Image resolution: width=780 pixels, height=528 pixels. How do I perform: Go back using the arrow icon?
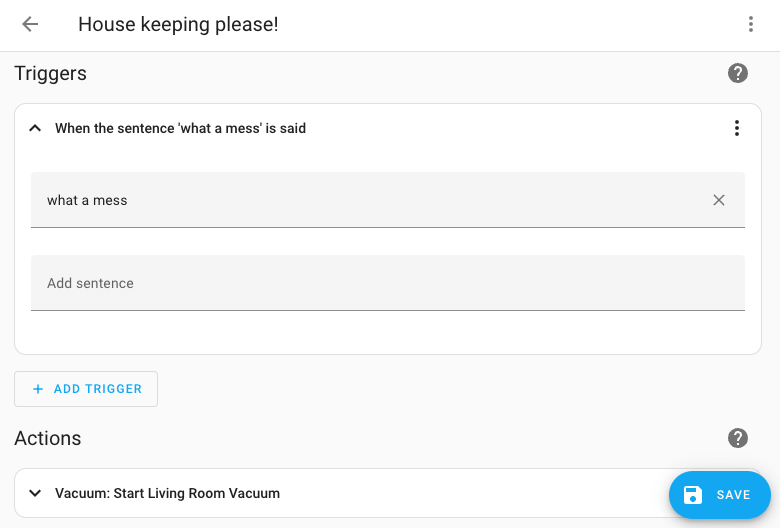[30, 24]
